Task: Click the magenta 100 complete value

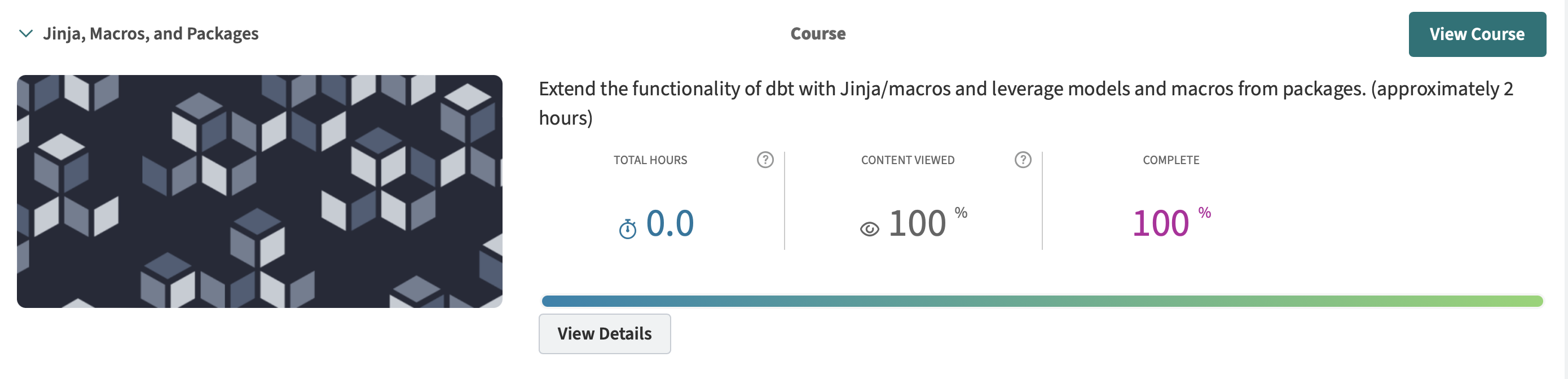Action: [x=1160, y=223]
